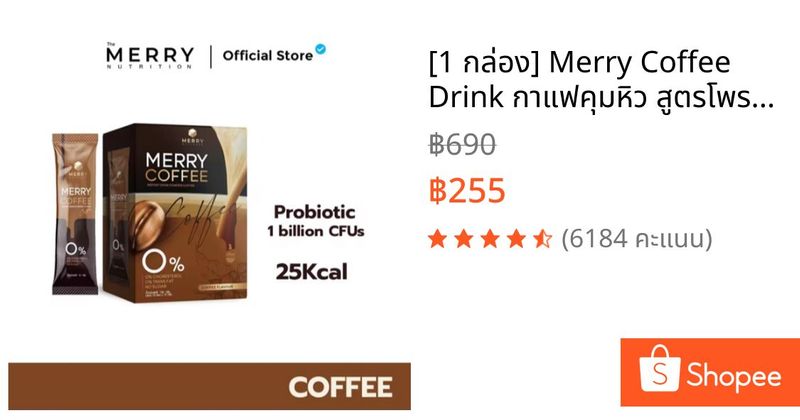This screenshot has height=420, width=800.
Task: Click the third orange rating star
Action: [490, 238]
